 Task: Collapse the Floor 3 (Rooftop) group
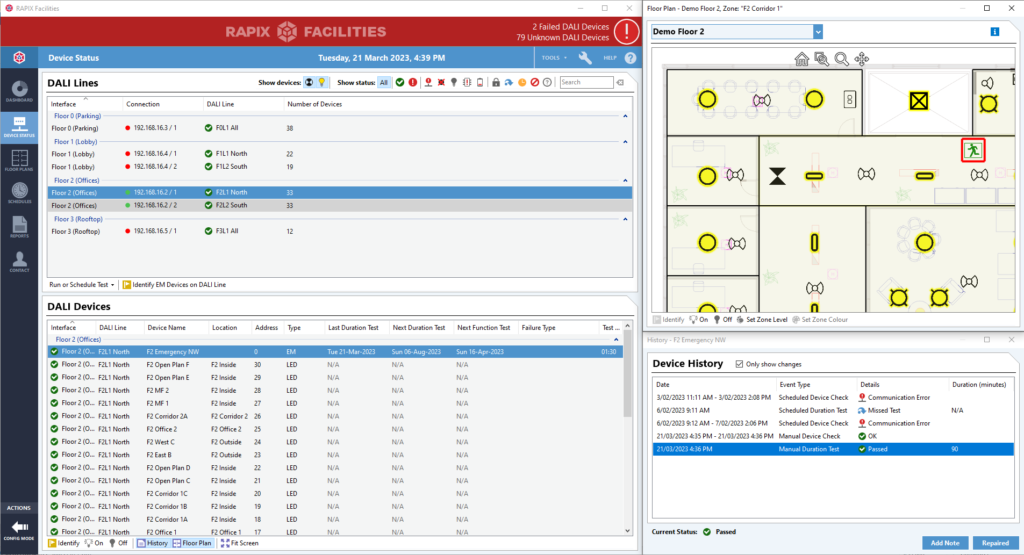coord(625,219)
